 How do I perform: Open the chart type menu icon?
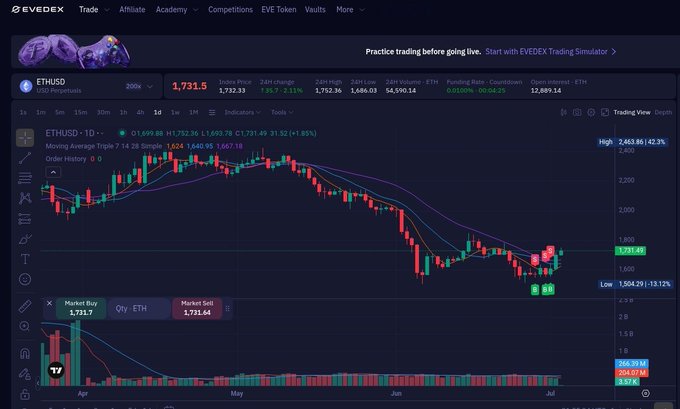pos(212,112)
